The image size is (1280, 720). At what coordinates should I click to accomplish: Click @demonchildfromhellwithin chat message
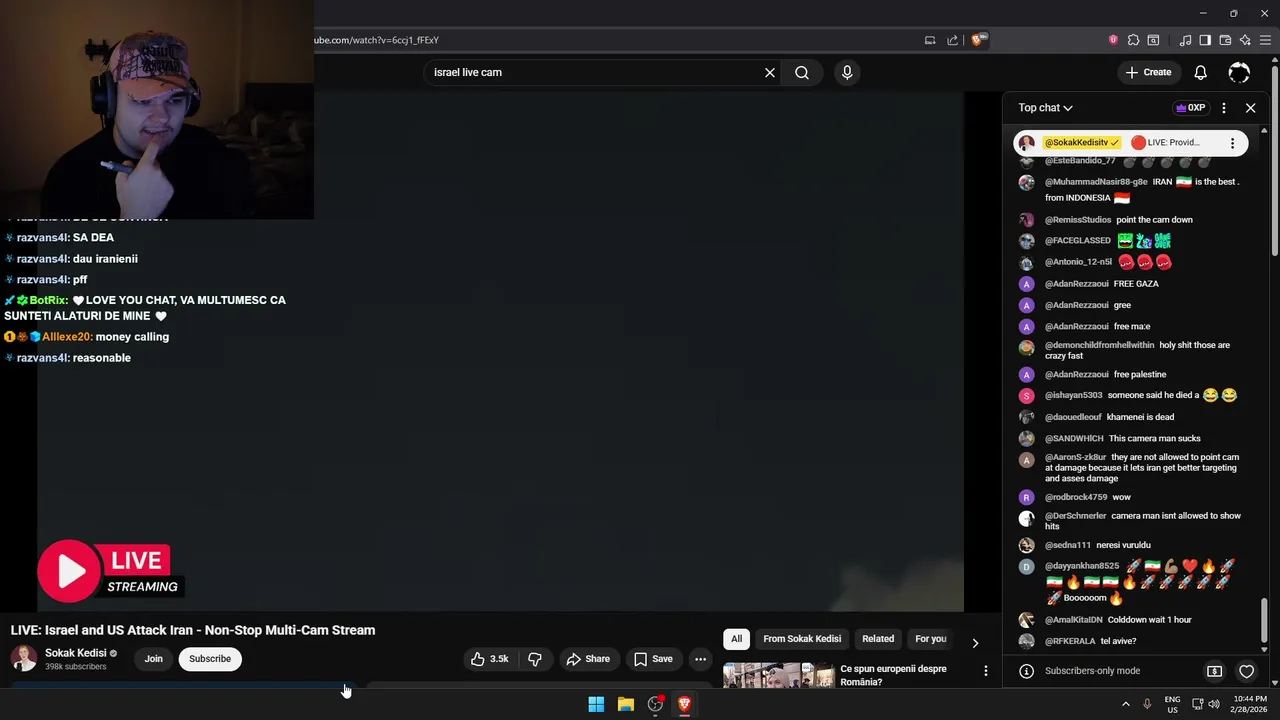coord(1136,350)
